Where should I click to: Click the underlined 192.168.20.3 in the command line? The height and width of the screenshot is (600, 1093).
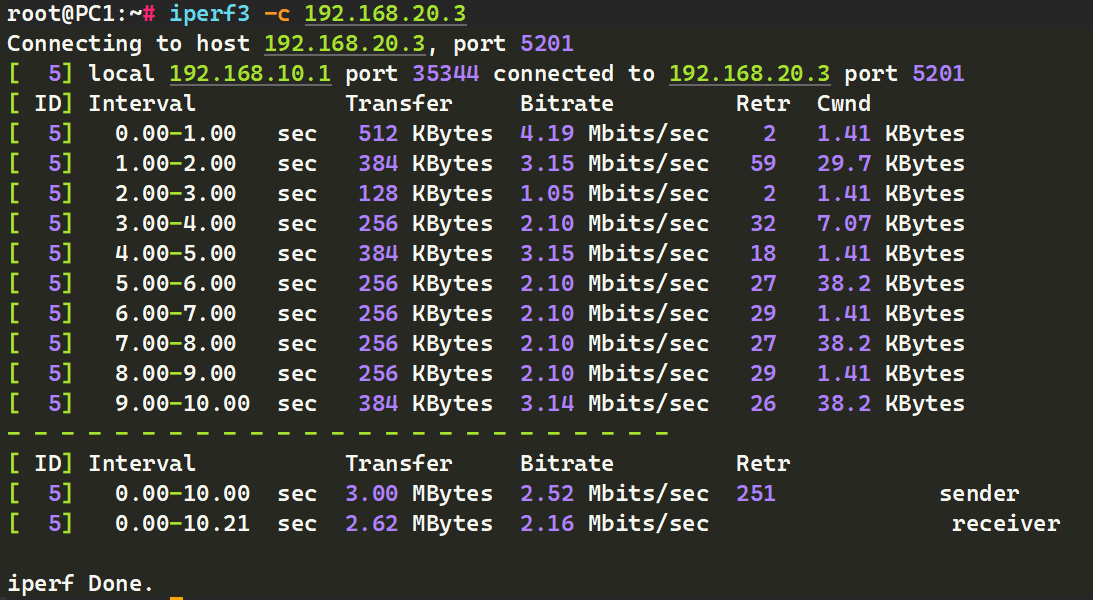(385, 13)
